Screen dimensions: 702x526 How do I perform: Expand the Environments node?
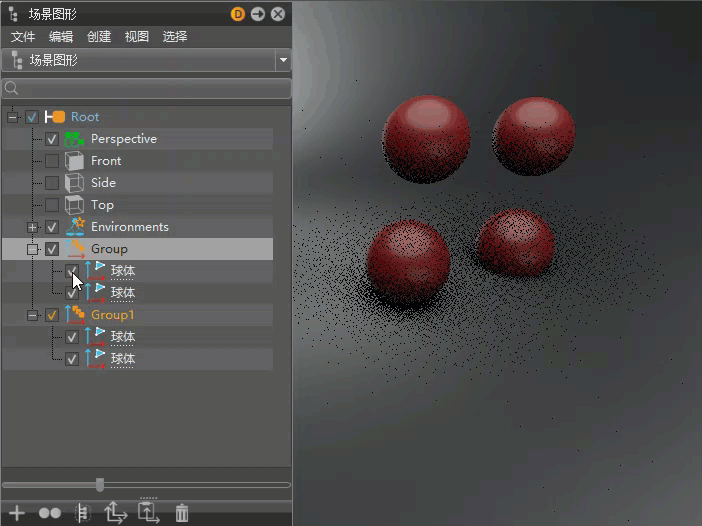(x=32, y=227)
